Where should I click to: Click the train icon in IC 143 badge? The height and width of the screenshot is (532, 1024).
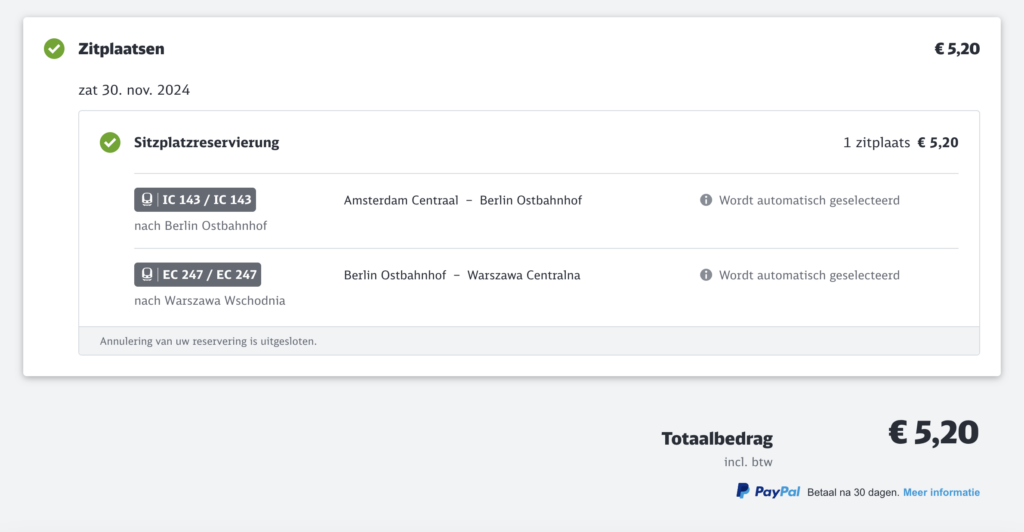(148, 200)
